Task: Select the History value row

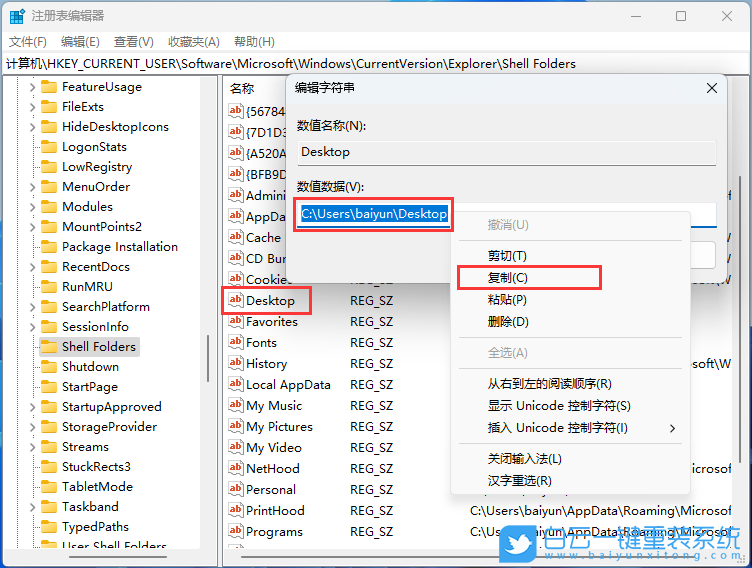Action: point(267,364)
